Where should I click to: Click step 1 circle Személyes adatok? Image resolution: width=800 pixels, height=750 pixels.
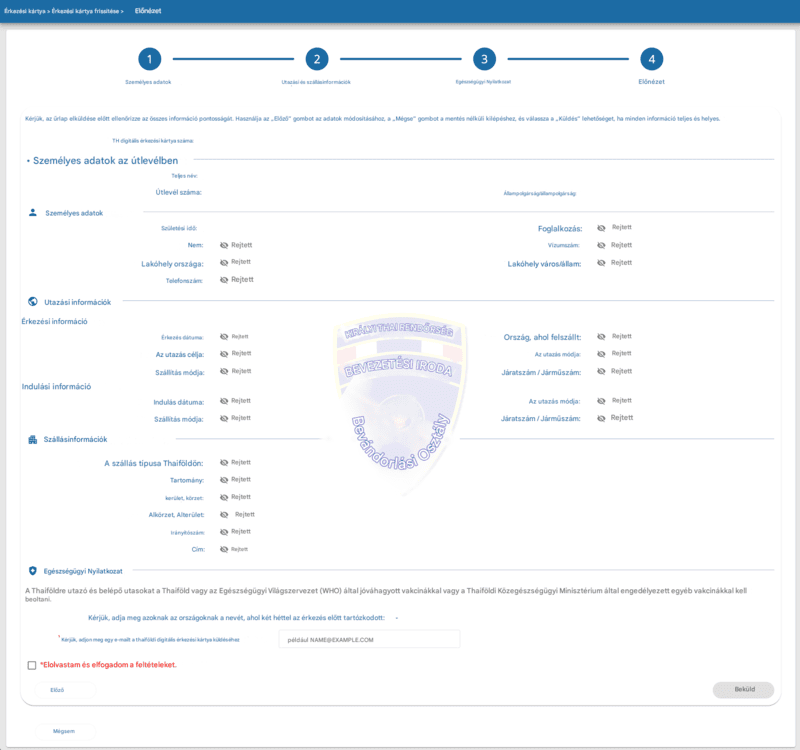[x=149, y=59]
